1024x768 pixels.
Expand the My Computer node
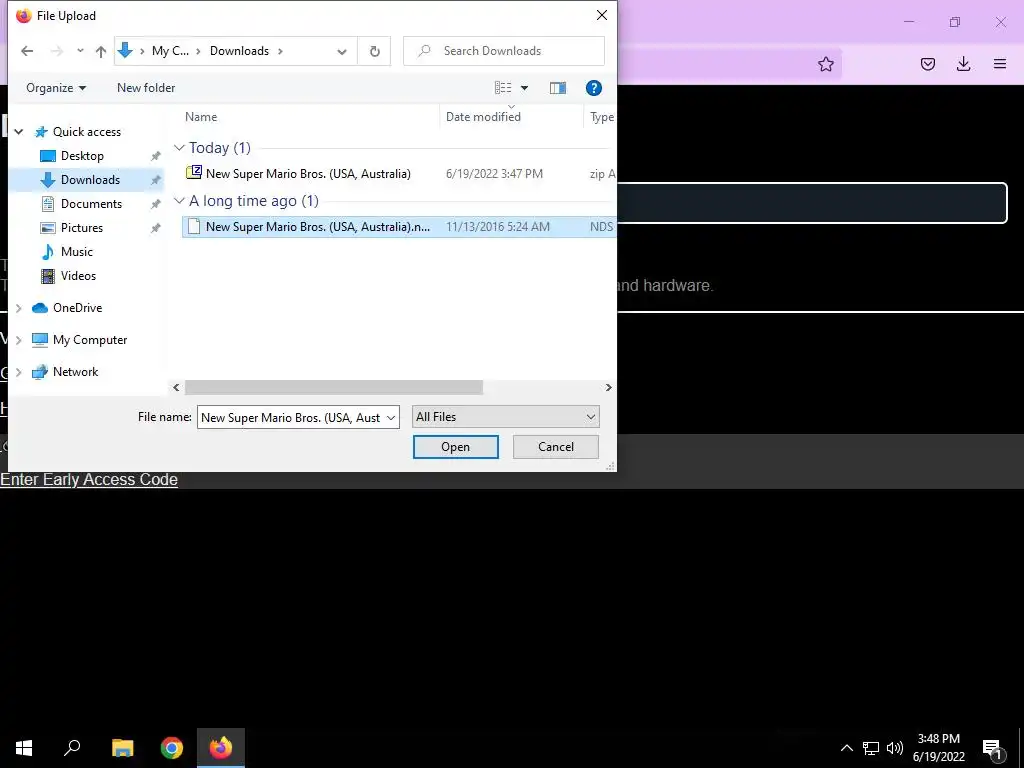click(x=19, y=340)
